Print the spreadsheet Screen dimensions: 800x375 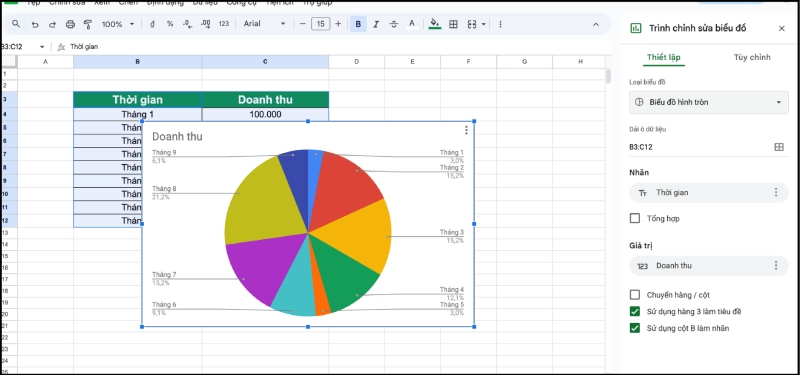click(x=70, y=24)
